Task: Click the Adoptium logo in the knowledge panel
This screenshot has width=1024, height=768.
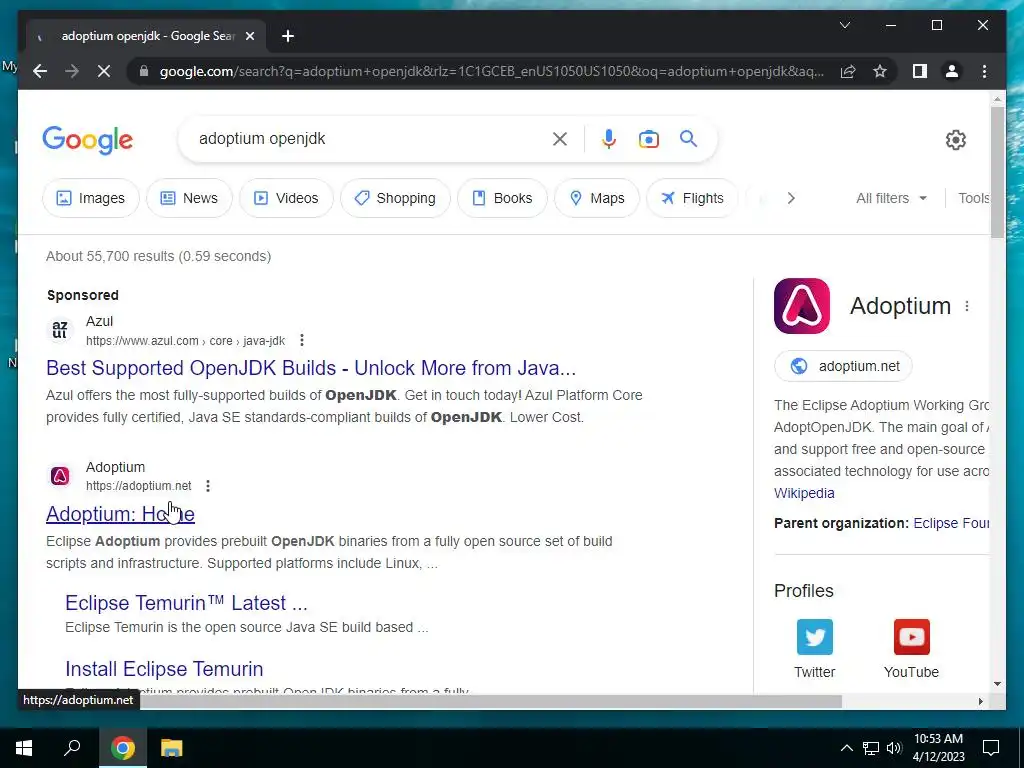Action: 801,306
